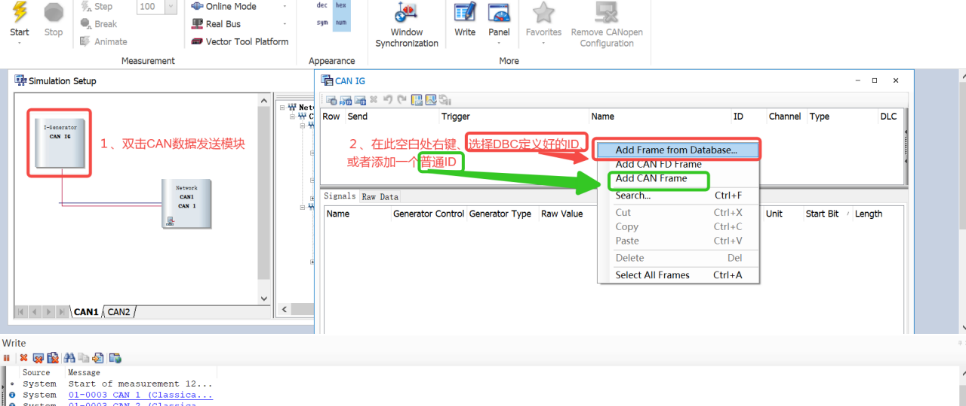Sort frames by the Name column header
The width and height of the screenshot is (966, 406).
(x=659, y=116)
